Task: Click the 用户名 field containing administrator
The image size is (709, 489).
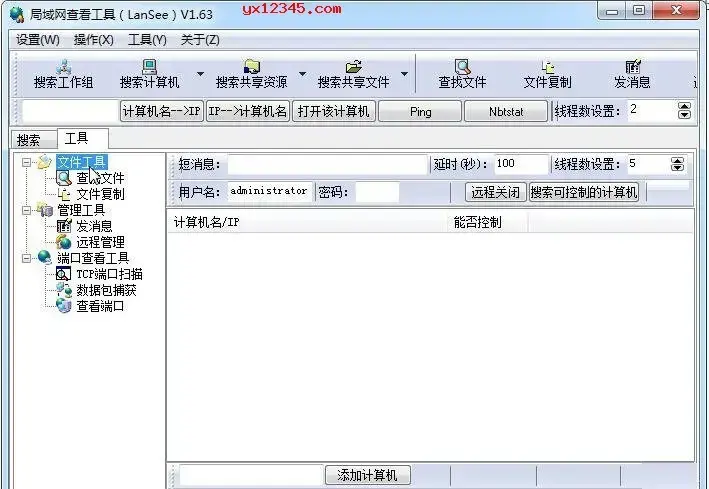Action: pyautogui.click(x=269, y=192)
